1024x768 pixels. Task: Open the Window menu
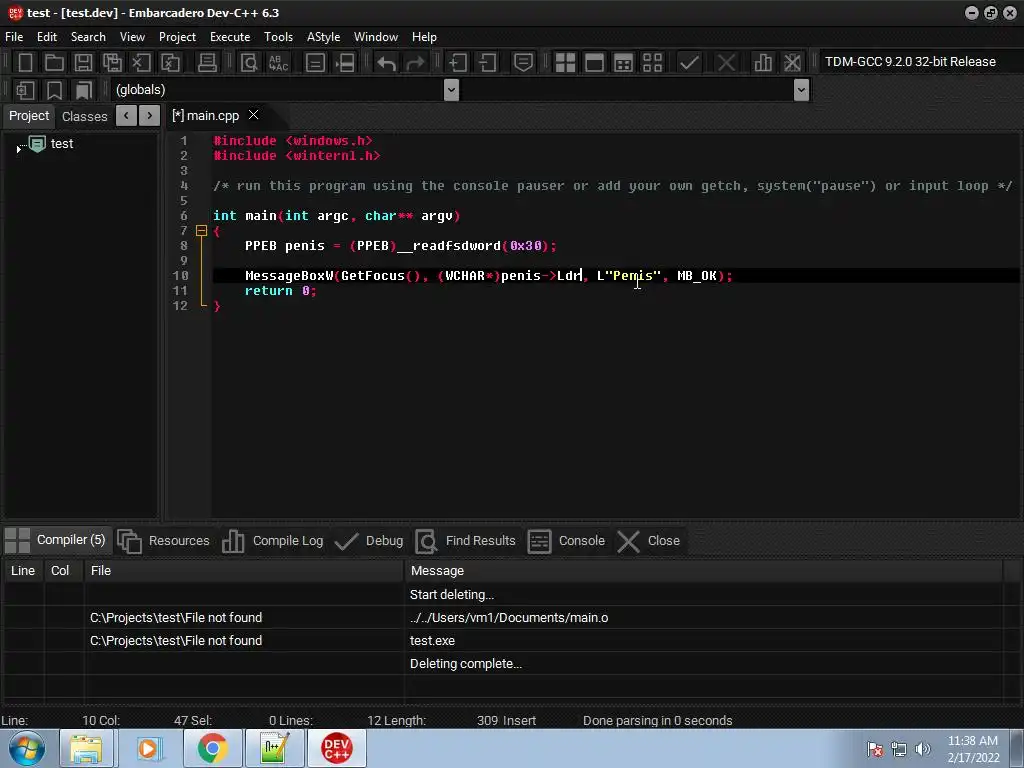click(376, 37)
